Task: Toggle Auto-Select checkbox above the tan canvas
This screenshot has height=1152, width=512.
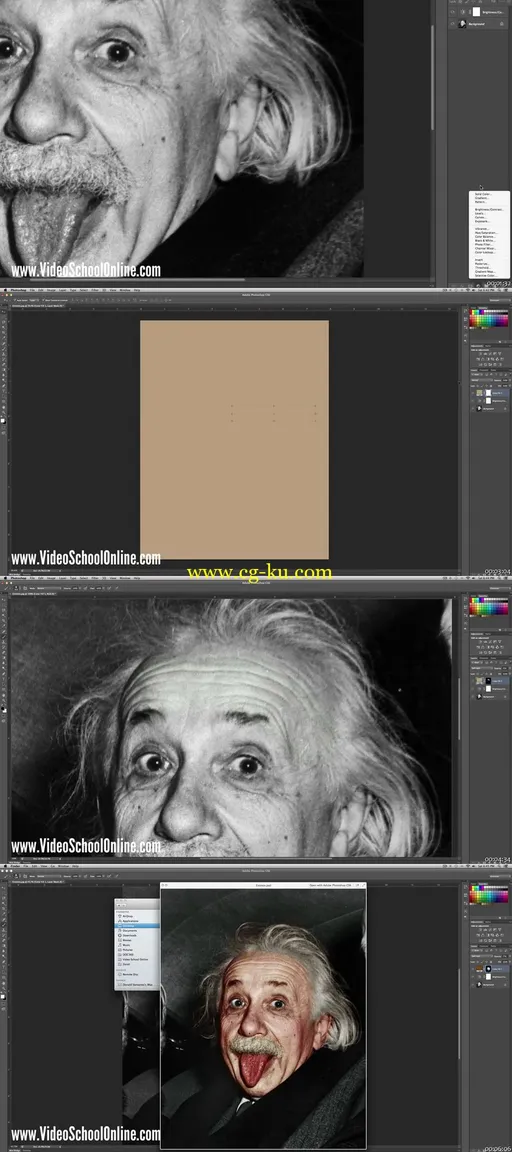Action: [15, 300]
